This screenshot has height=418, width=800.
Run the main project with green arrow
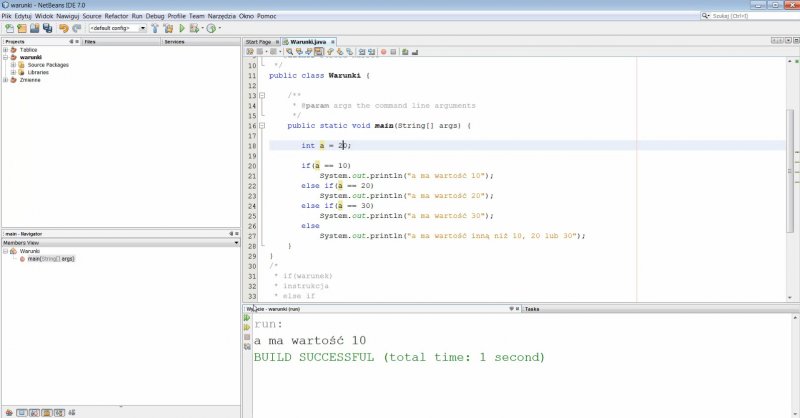point(182,28)
